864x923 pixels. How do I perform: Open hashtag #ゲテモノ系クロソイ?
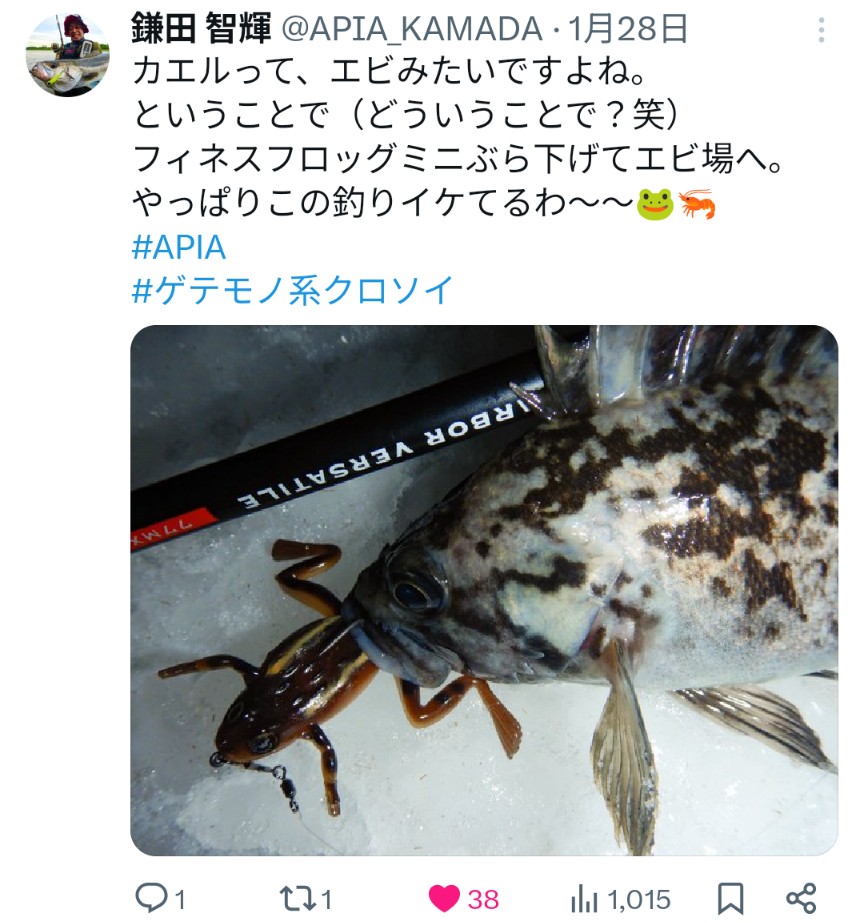click(x=293, y=290)
